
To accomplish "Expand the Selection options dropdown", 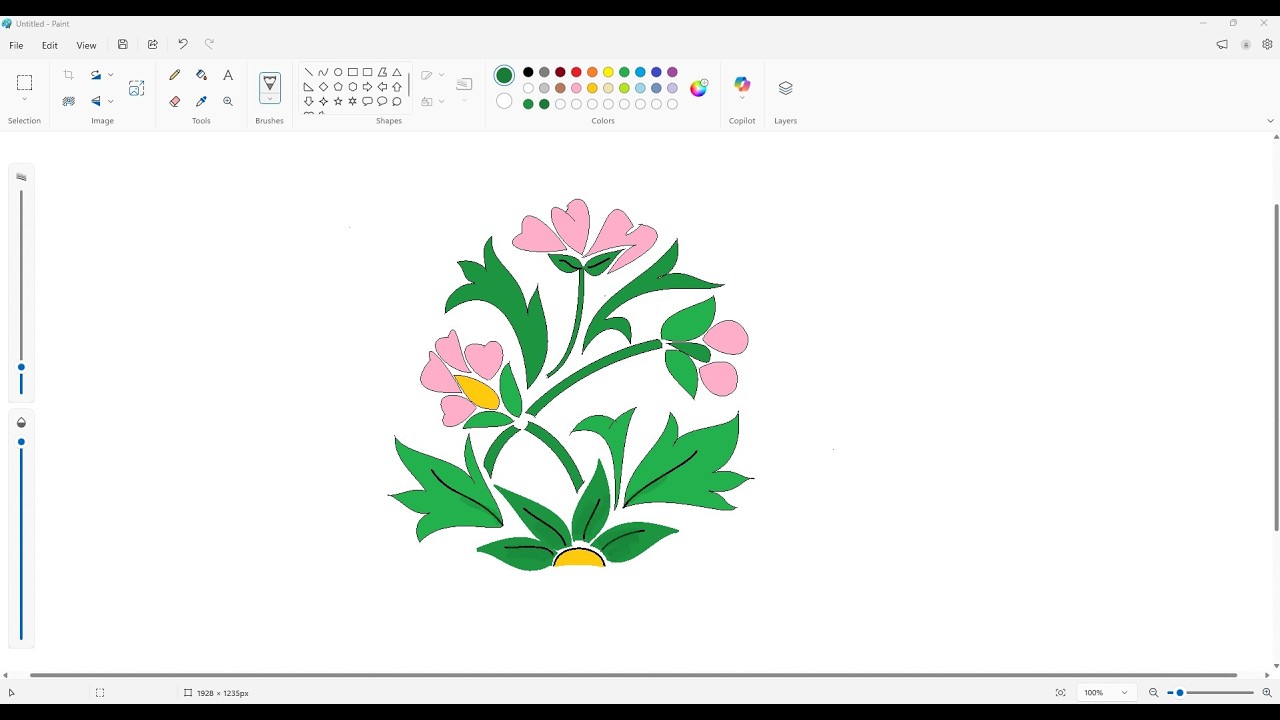I will pyautogui.click(x=25, y=100).
